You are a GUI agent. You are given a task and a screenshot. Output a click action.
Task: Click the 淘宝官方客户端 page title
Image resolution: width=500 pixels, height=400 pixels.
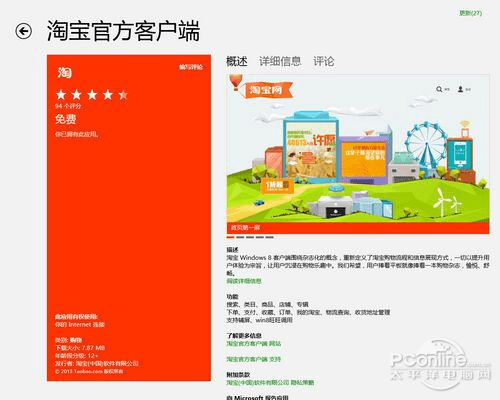(123, 31)
